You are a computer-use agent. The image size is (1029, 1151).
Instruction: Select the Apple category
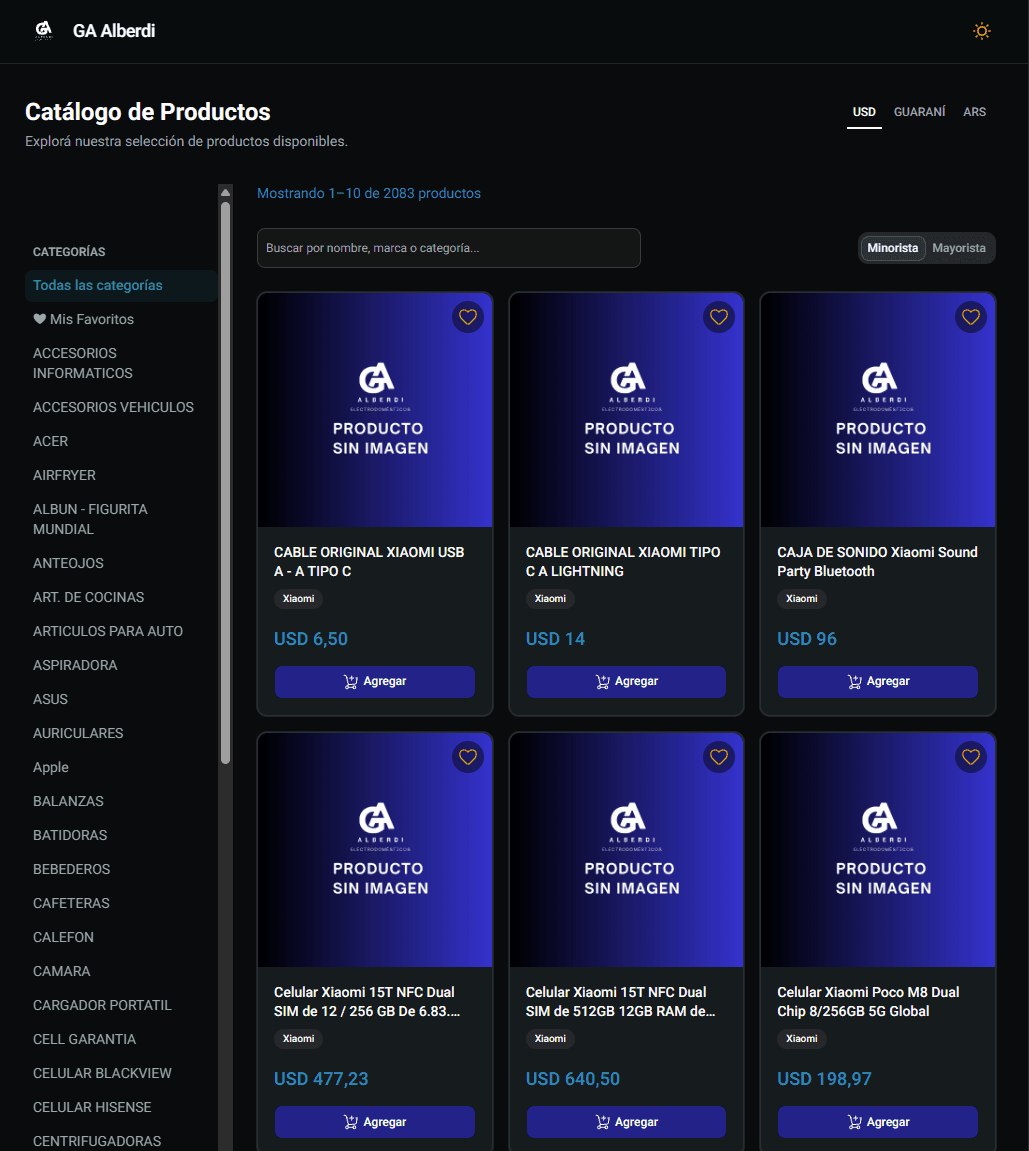tap(121, 767)
